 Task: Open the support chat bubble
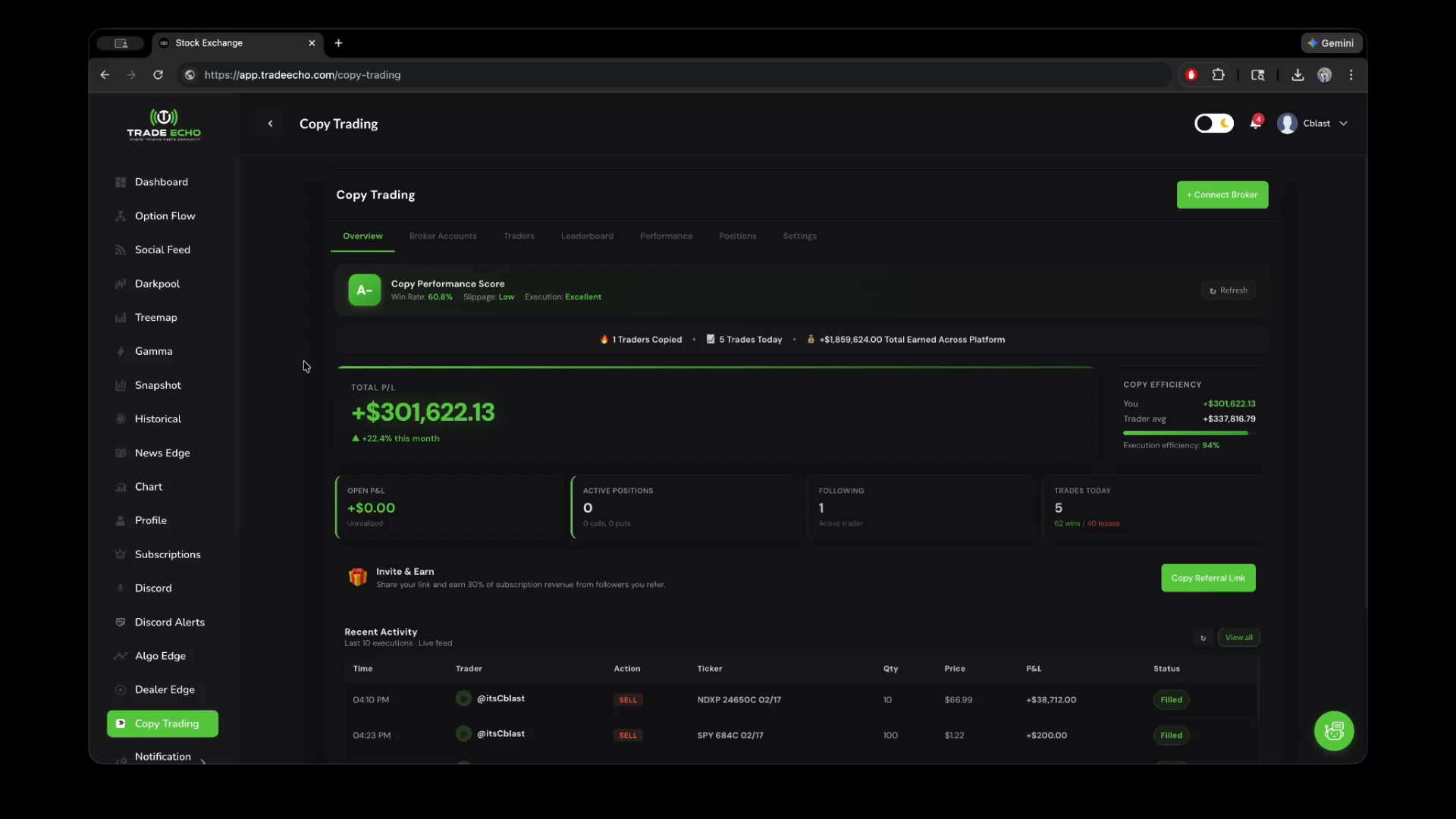[x=1334, y=731]
